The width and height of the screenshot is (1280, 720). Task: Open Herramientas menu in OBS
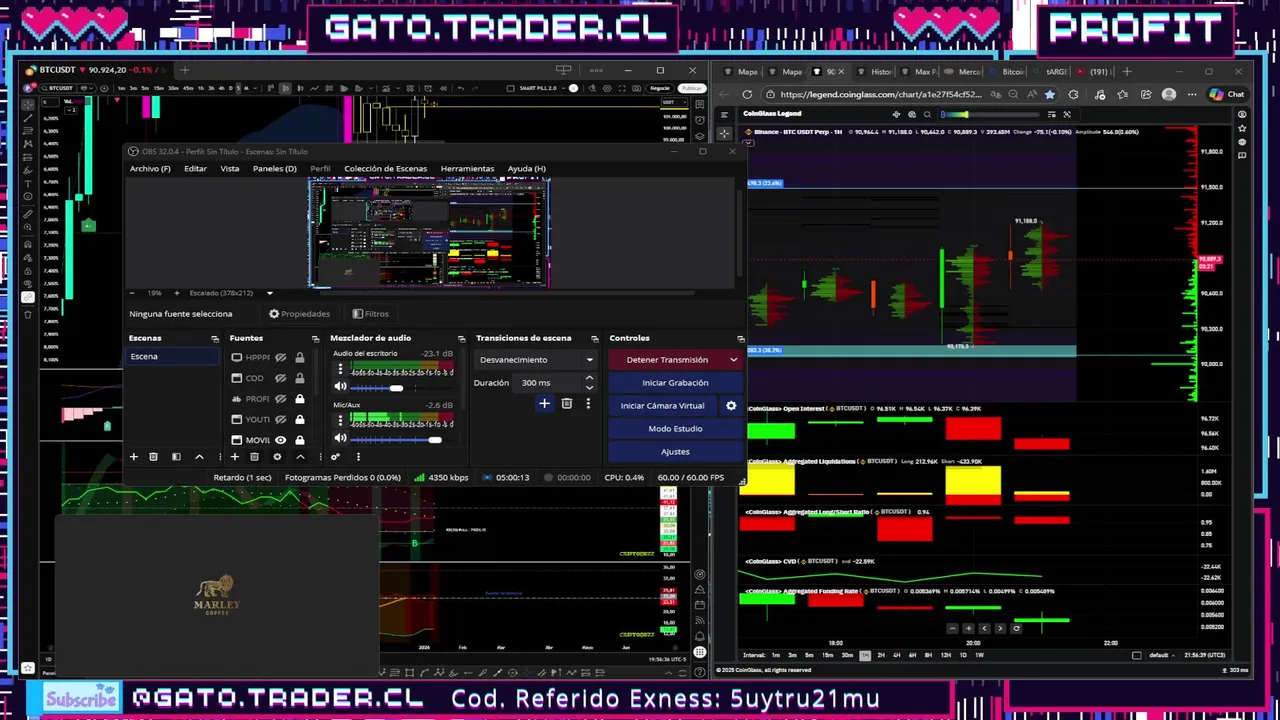467,169
